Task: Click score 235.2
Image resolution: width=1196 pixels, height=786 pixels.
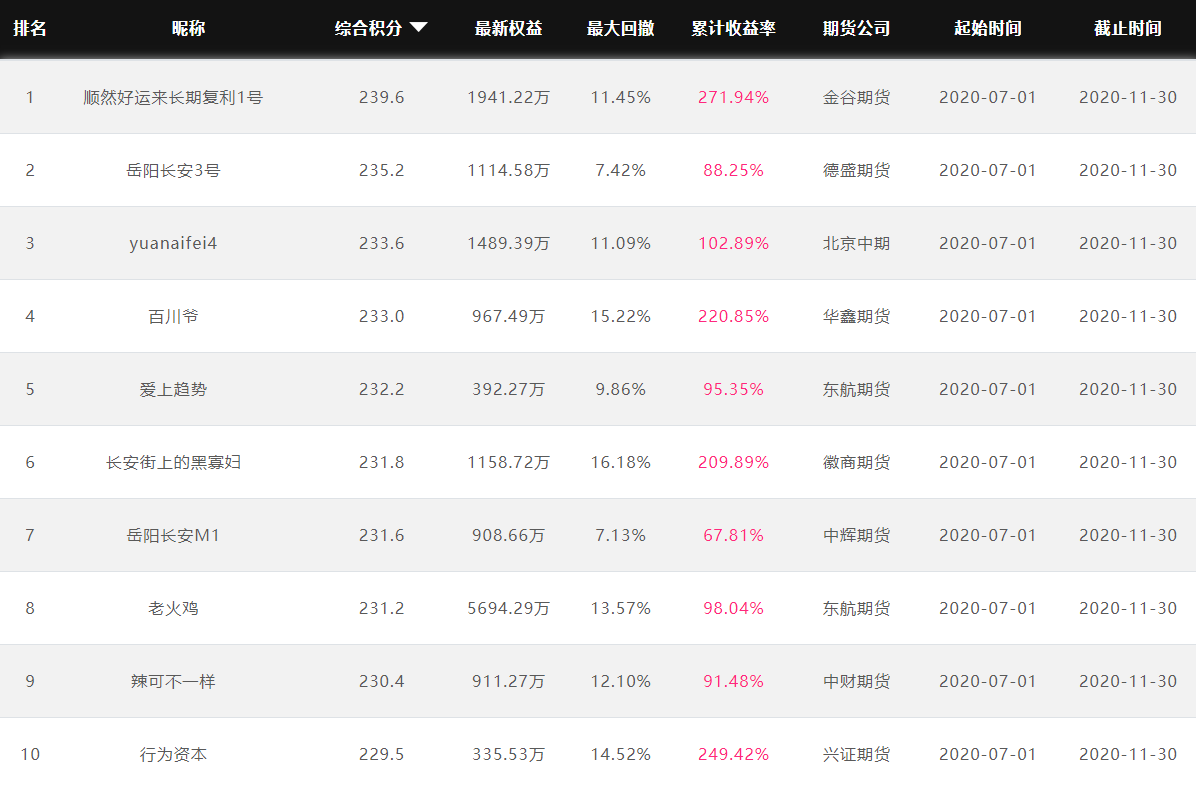Action: (381, 170)
